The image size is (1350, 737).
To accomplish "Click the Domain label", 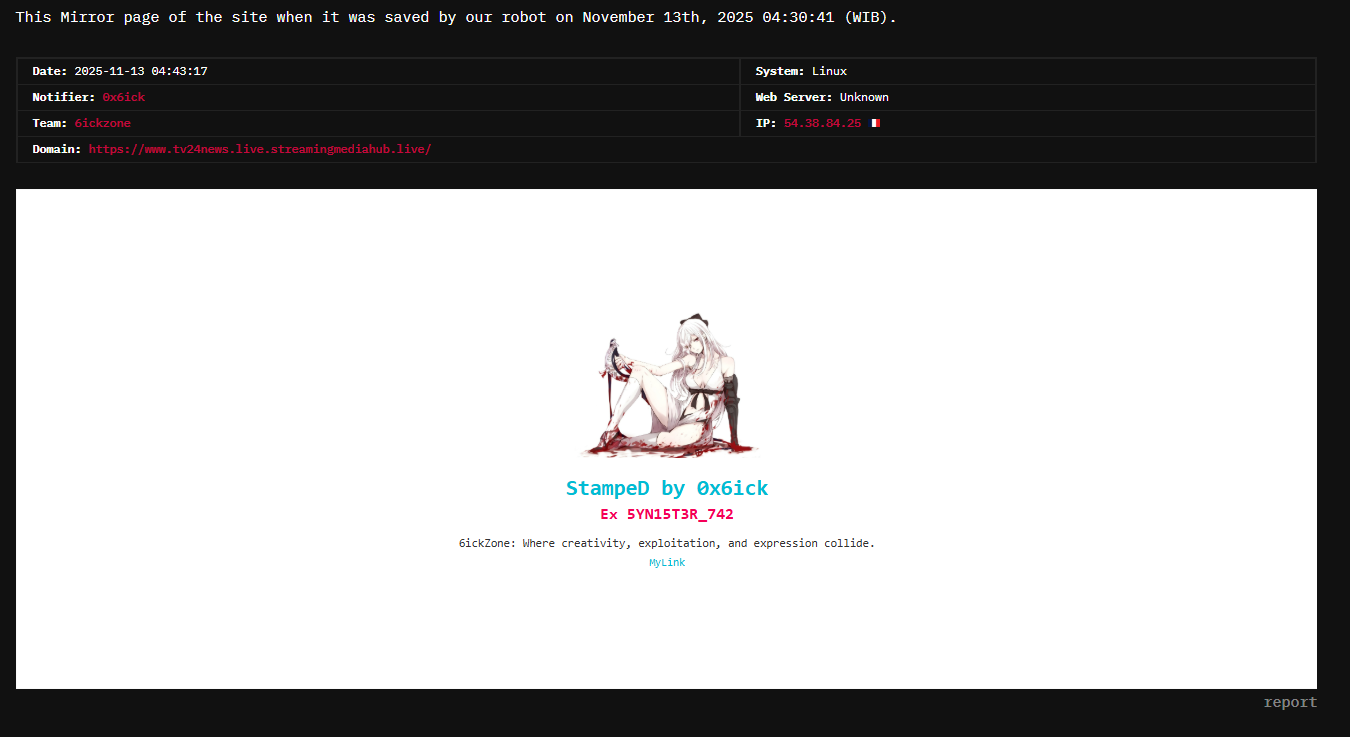I will coord(57,149).
